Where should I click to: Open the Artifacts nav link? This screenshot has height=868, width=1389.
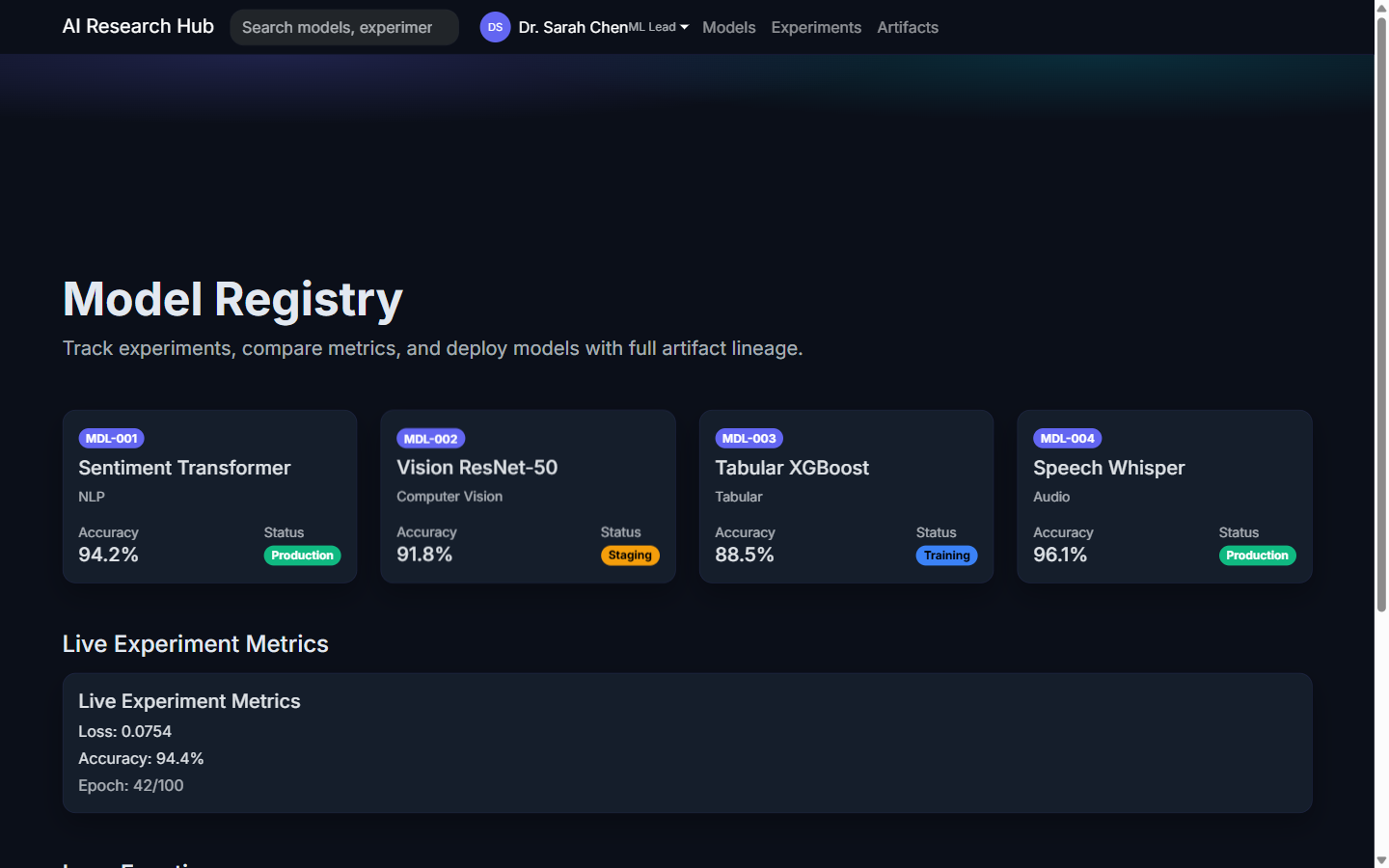[908, 27]
